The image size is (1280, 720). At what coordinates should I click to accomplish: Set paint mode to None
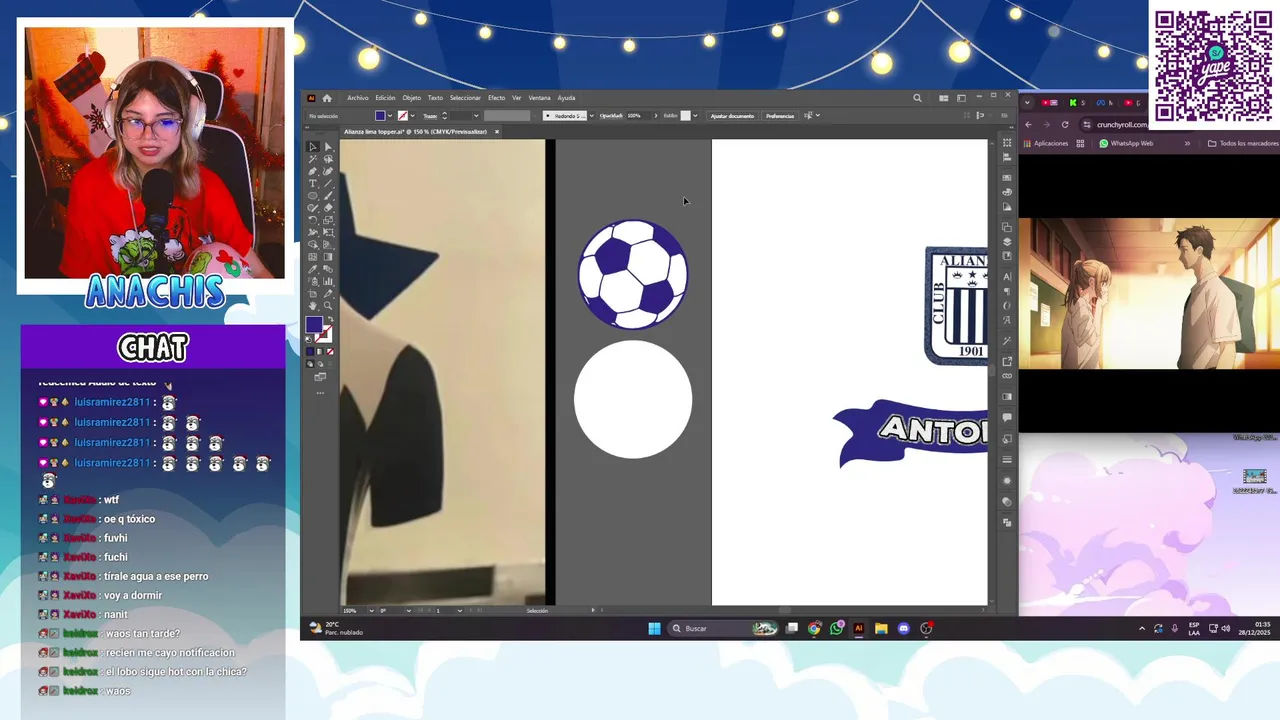(330, 352)
